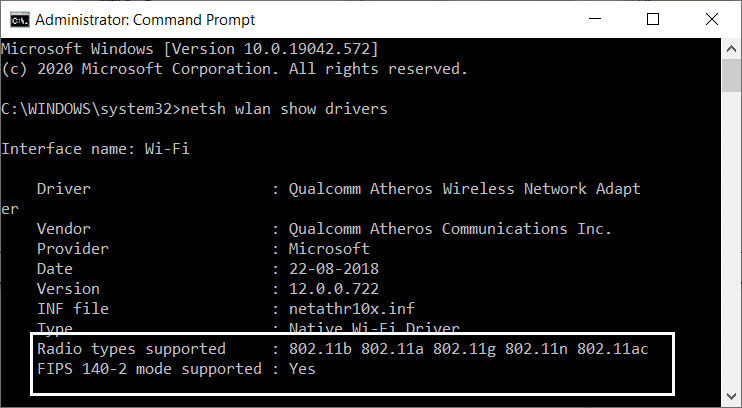Click the scrollbar up arrow

click(x=732, y=47)
